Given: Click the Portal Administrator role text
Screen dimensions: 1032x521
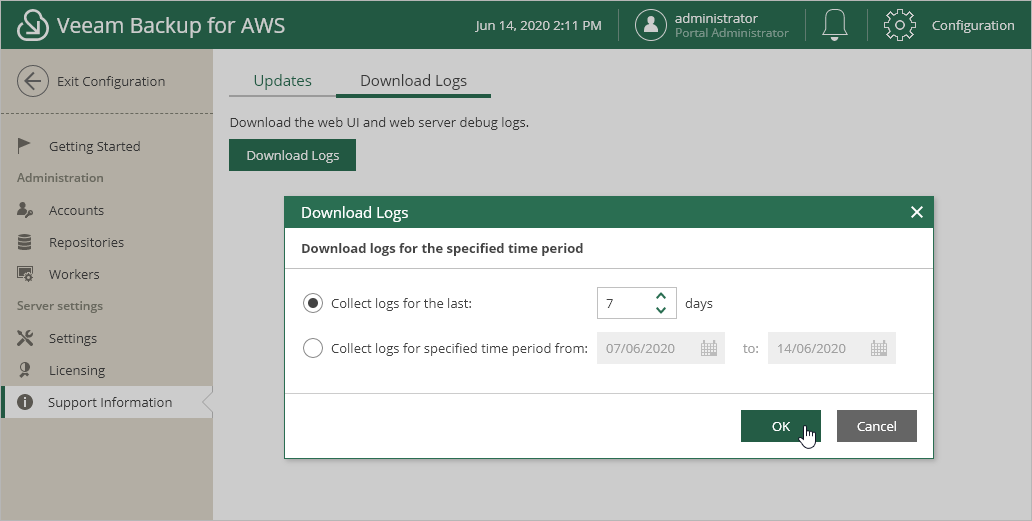Looking at the screenshot, I should point(731,33).
